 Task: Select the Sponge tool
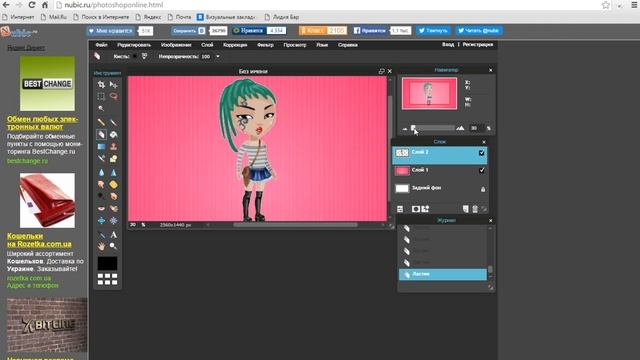click(x=113, y=184)
